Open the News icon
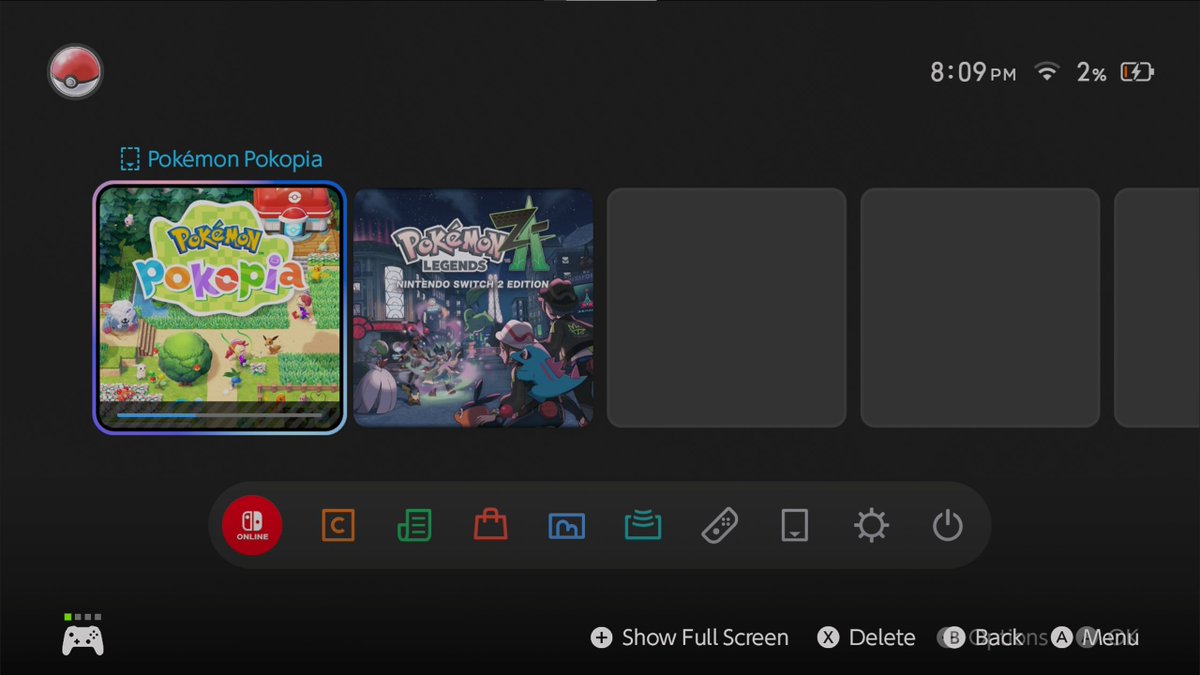This screenshot has width=1200, height=675. point(414,525)
